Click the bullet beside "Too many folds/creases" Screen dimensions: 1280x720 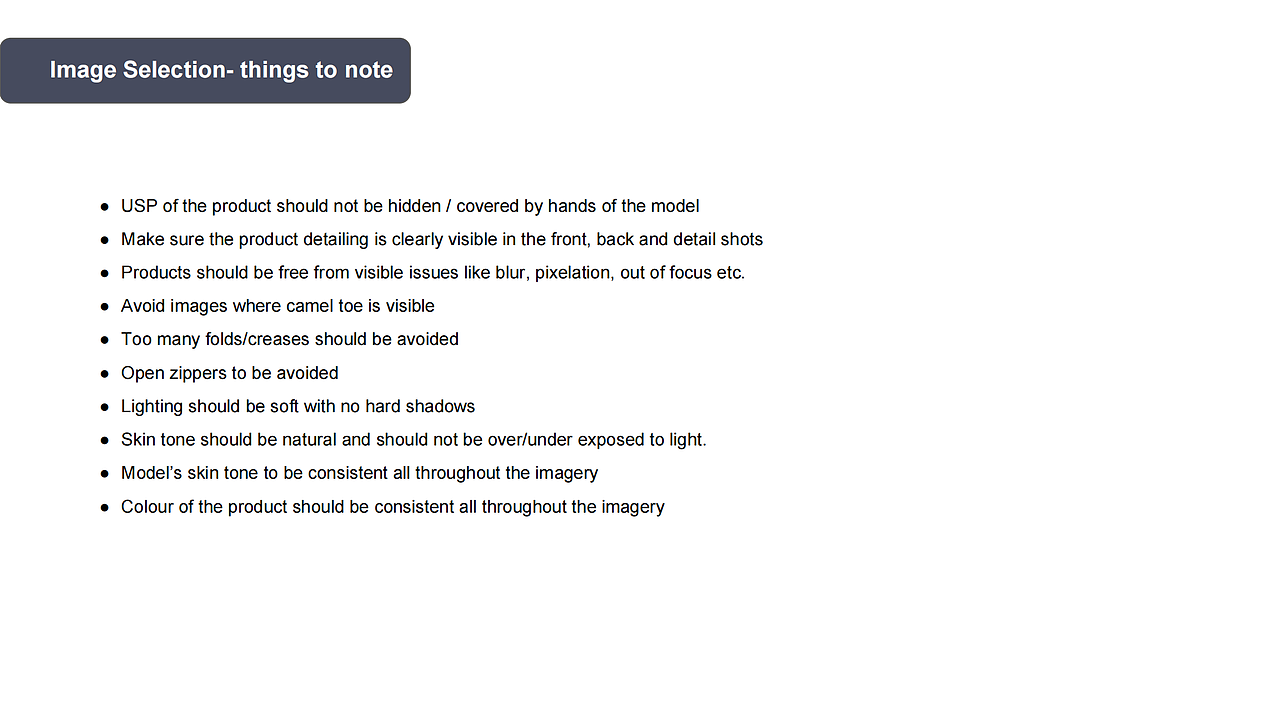(105, 340)
